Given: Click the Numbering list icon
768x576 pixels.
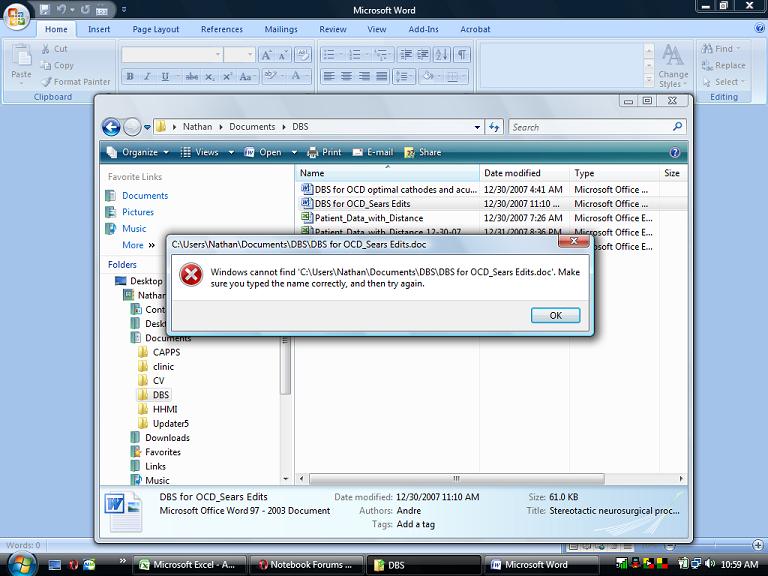Looking at the screenshot, I should click(355, 54).
